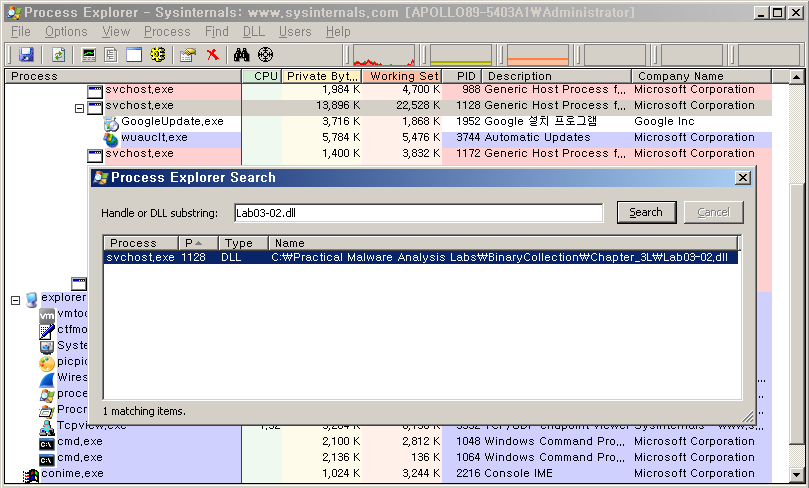Select the svchost.exe Lab03-02.dll search result
The height and width of the screenshot is (488, 809).
point(420,257)
